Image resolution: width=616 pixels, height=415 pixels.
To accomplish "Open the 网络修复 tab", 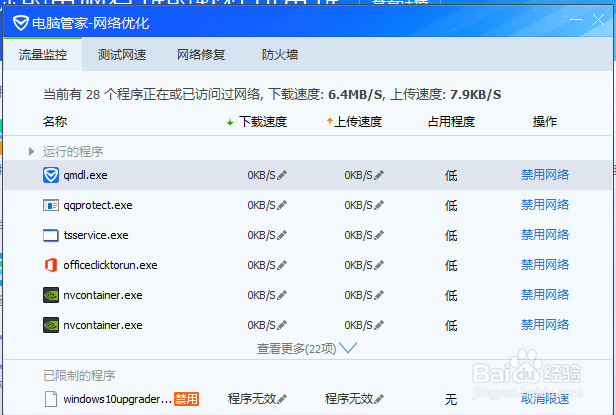I will (201, 55).
